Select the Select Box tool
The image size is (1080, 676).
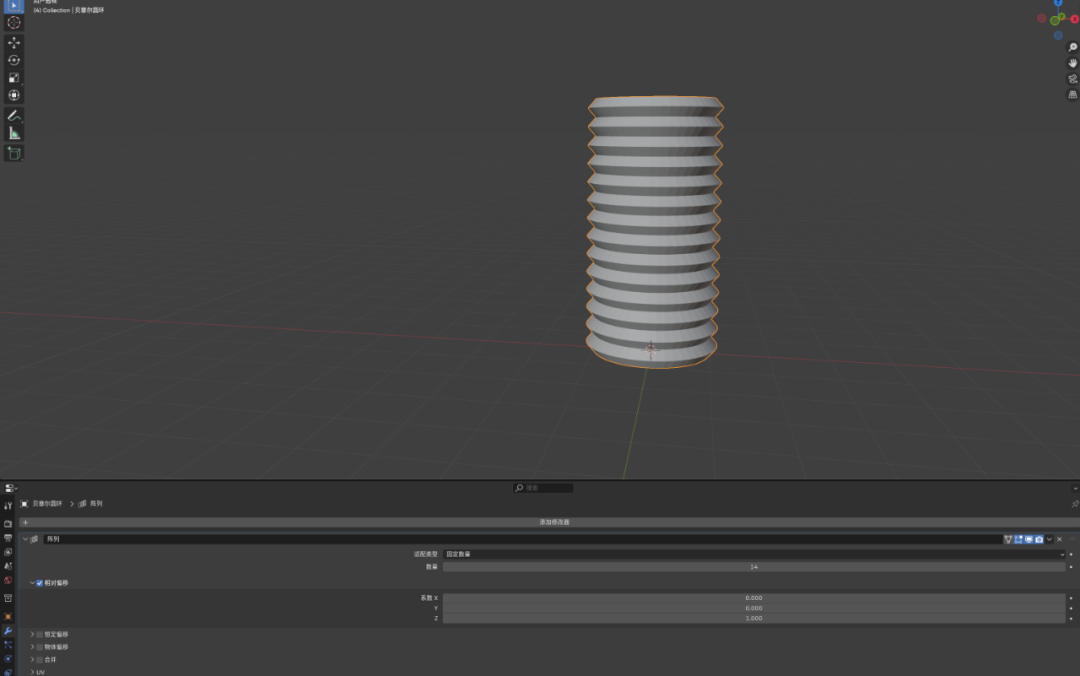[14, 6]
